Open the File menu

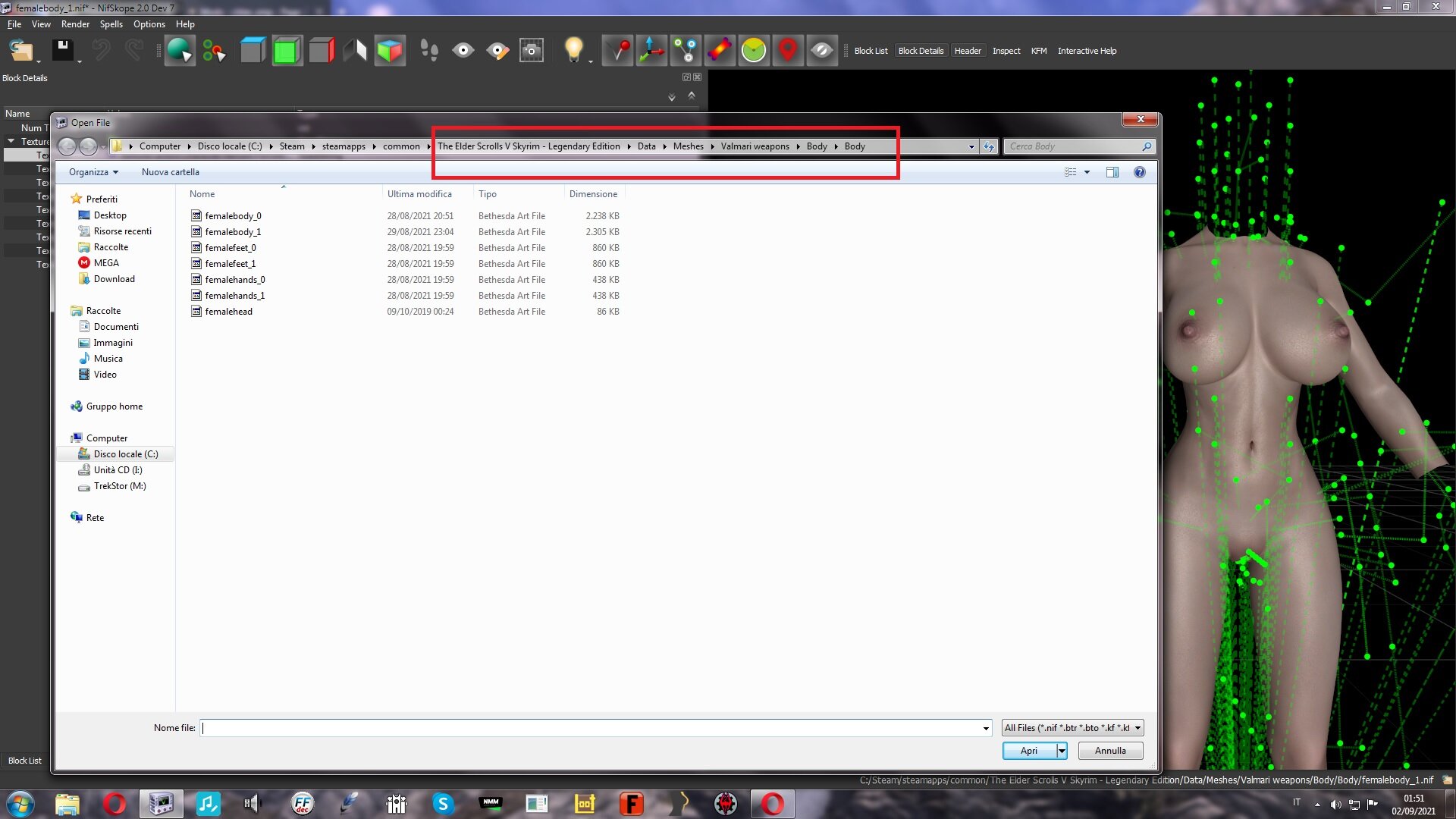click(x=14, y=24)
